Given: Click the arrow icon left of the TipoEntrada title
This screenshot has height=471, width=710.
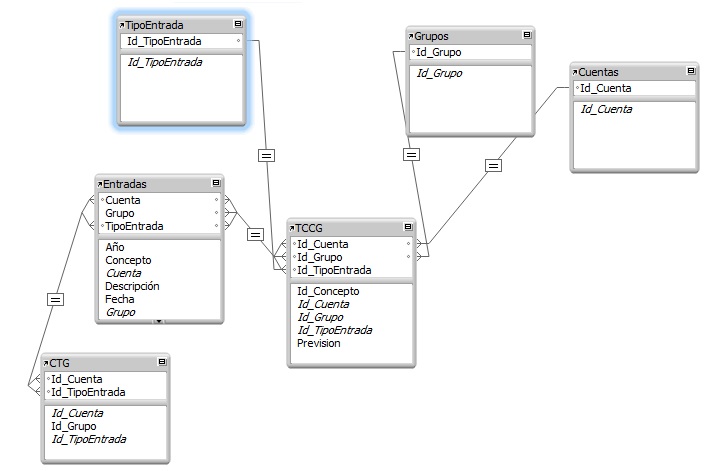Looking at the screenshot, I should (121, 25).
